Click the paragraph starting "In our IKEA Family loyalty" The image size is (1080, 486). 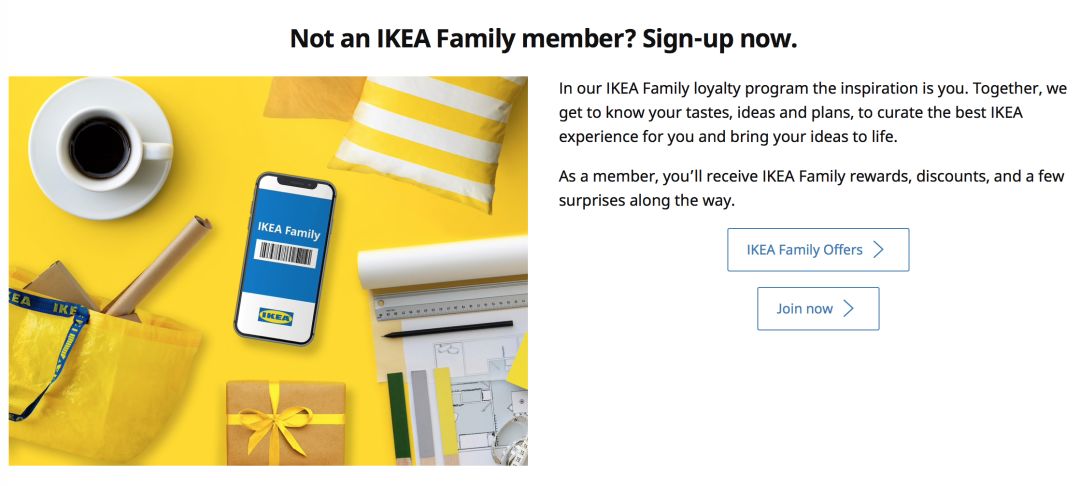click(x=812, y=112)
